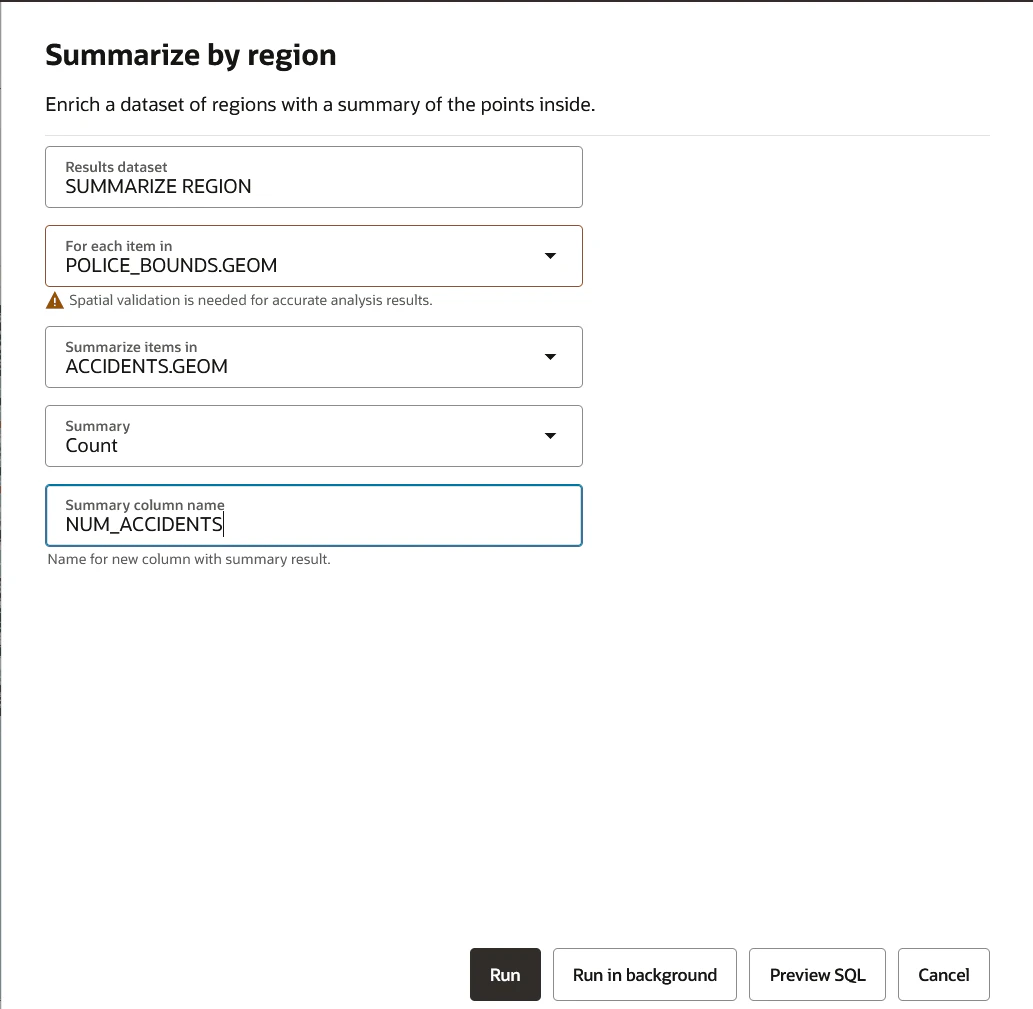Click the 'Spatial validation is needed' warning message

pyautogui.click(x=251, y=300)
